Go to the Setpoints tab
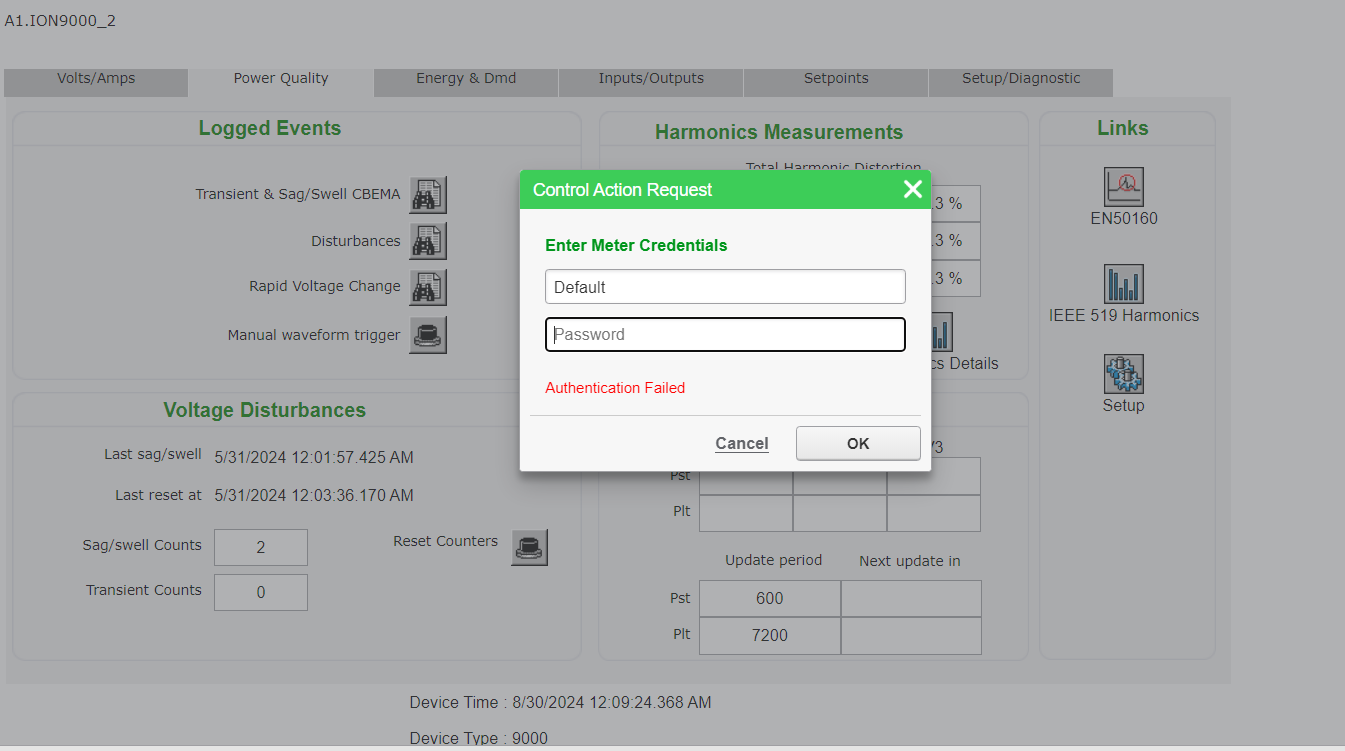 click(836, 79)
